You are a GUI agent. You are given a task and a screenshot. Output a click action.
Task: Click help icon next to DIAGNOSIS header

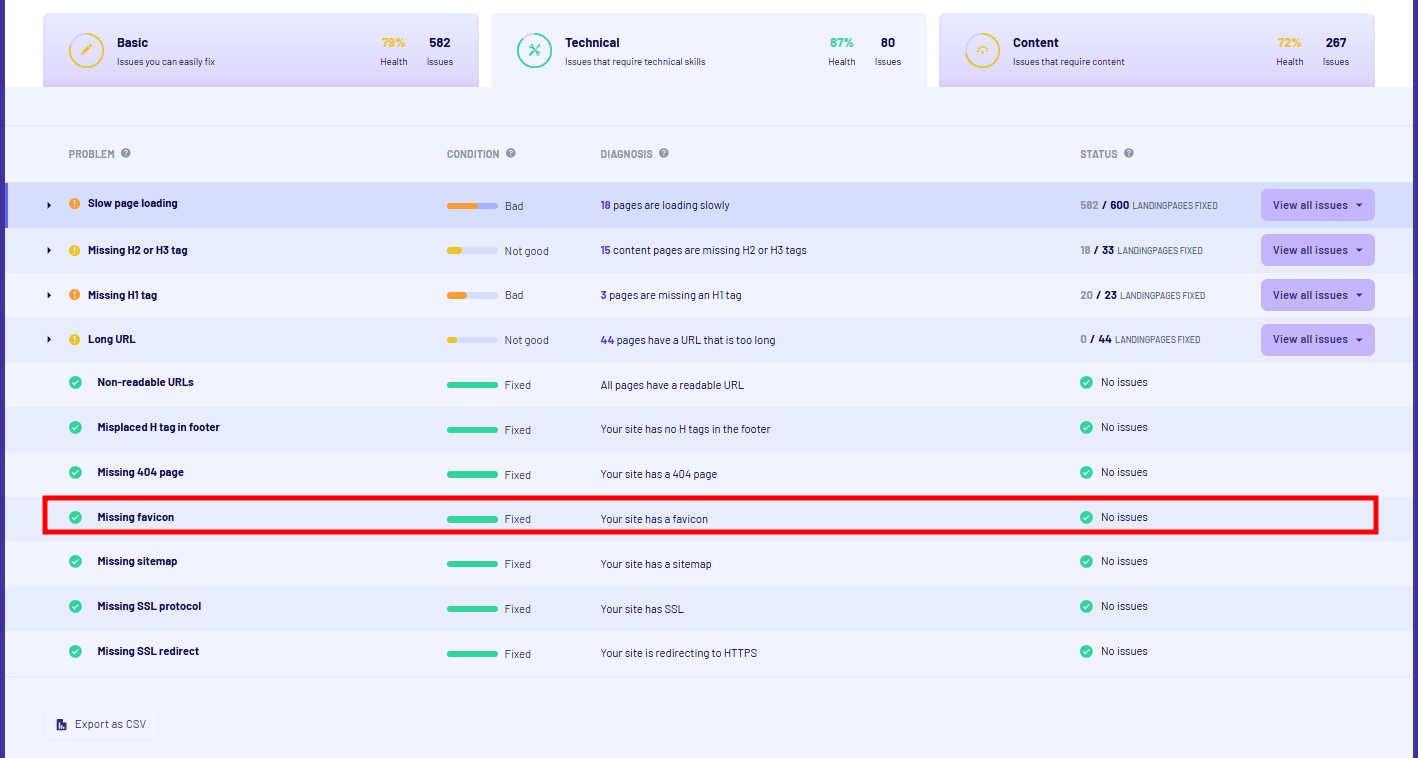click(664, 154)
